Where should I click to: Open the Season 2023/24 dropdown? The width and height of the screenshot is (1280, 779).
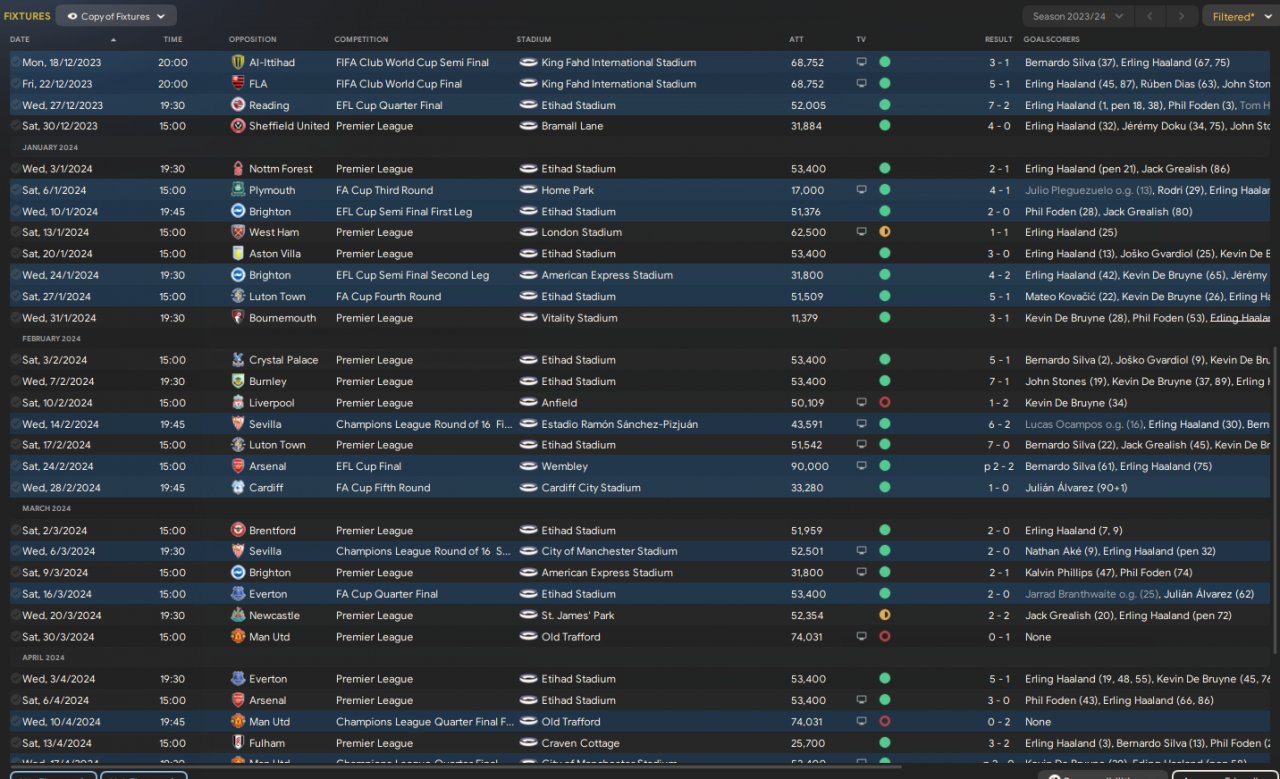tap(1078, 16)
